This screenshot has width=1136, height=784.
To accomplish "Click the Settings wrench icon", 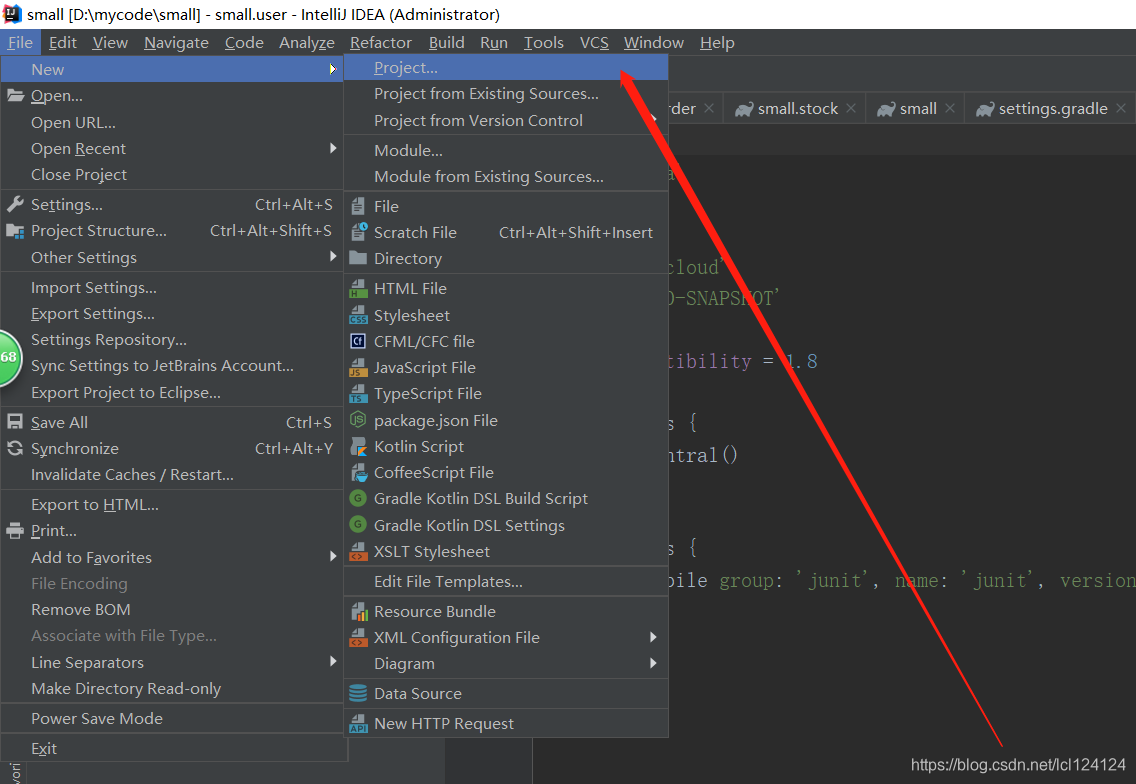I will pyautogui.click(x=15, y=204).
